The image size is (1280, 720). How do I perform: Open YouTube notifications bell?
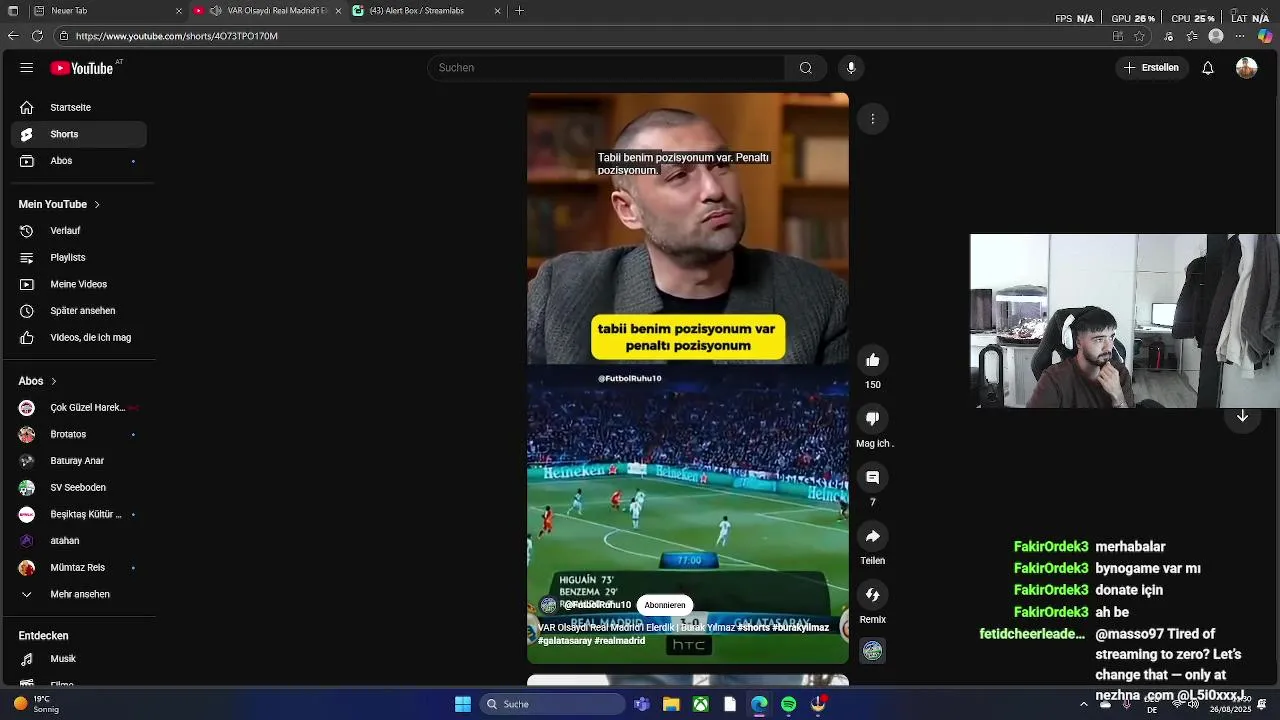click(x=1208, y=68)
